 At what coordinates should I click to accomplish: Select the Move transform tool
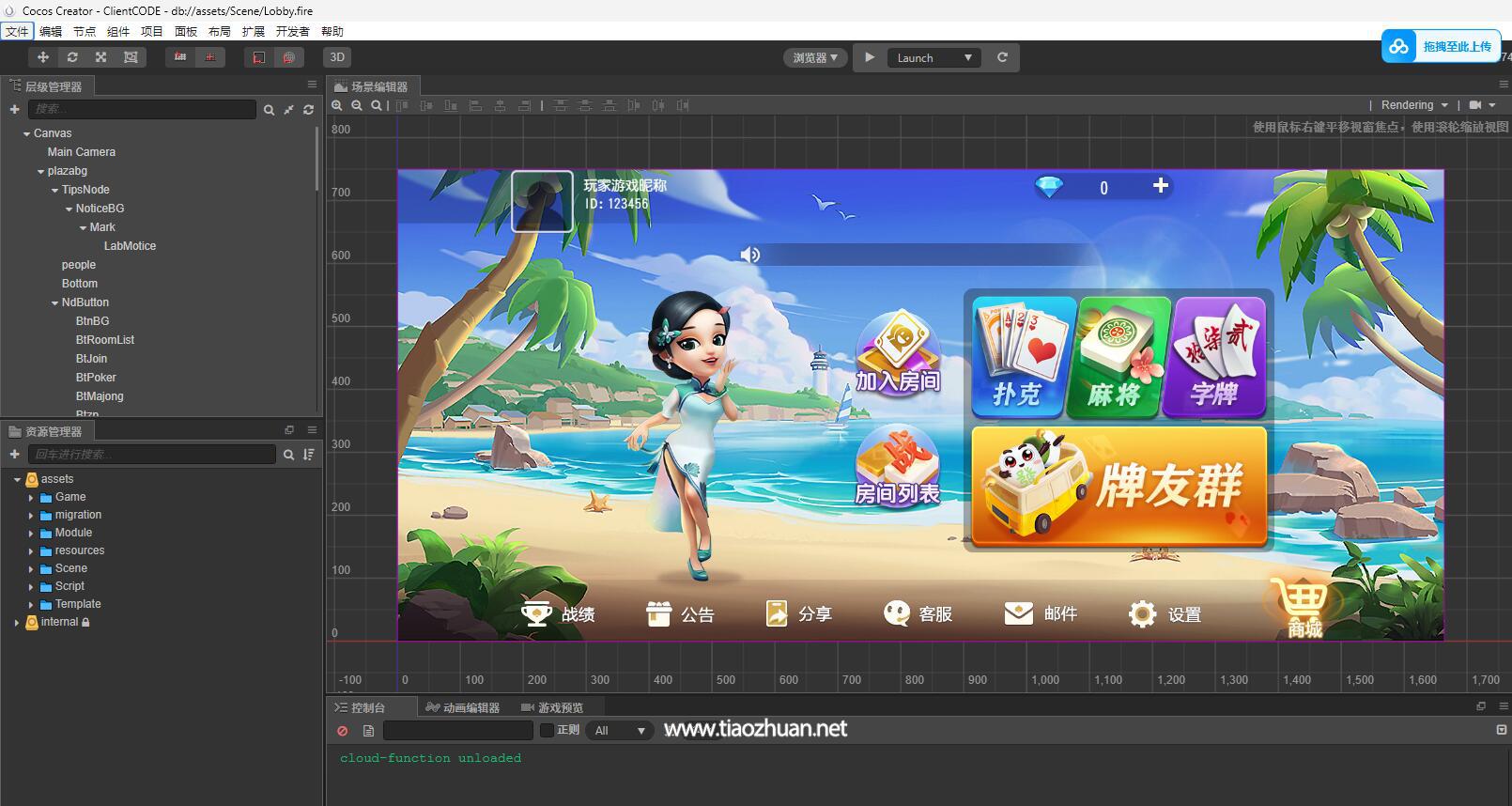(42, 57)
